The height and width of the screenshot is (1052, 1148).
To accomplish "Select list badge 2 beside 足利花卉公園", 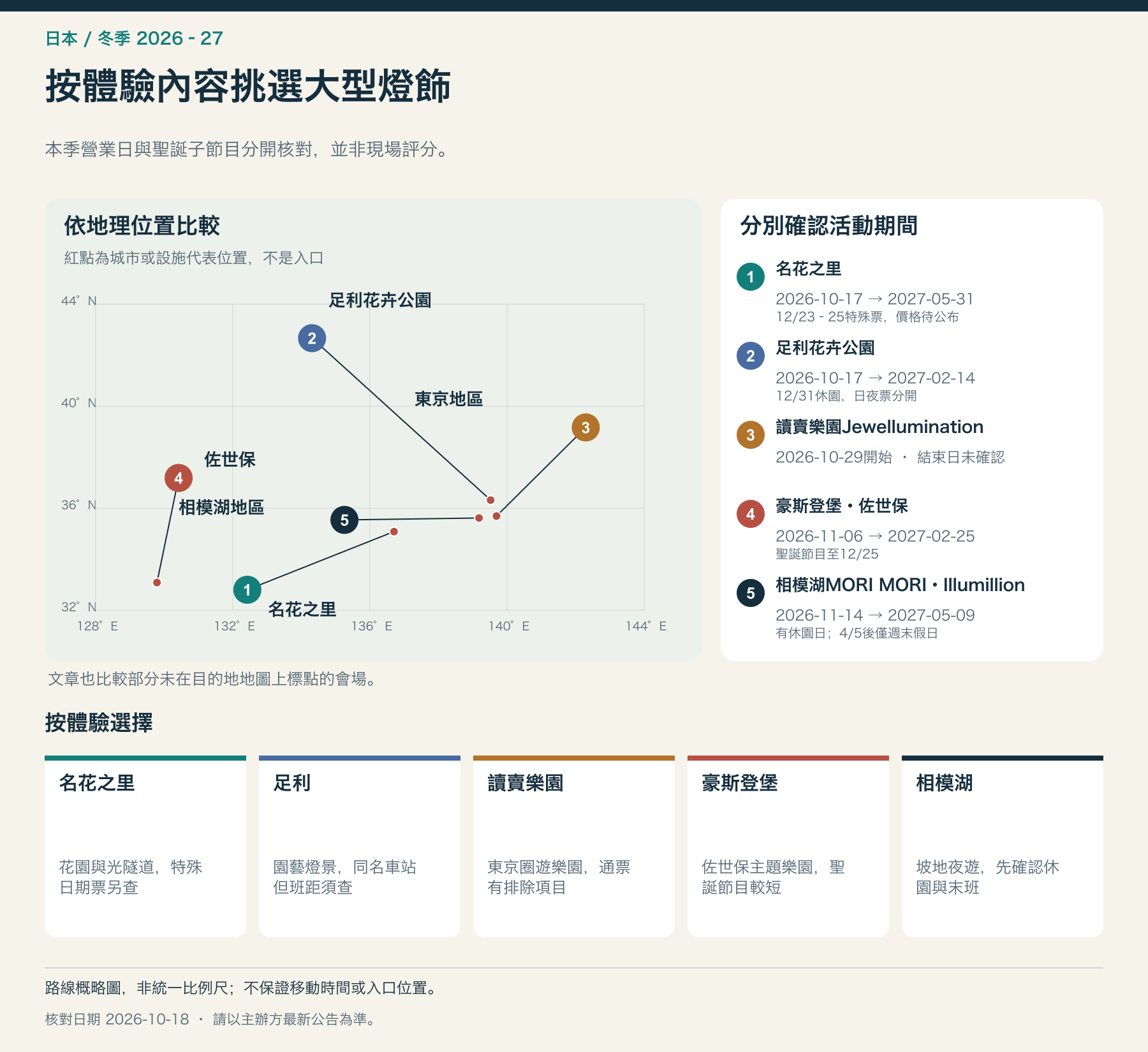I will click(751, 356).
